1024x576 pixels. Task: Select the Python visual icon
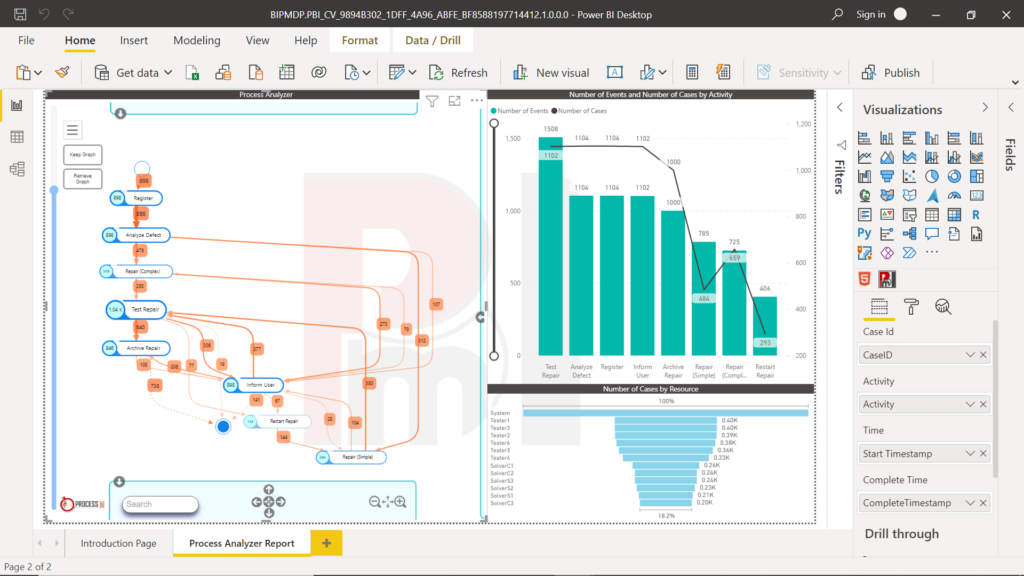863,233
